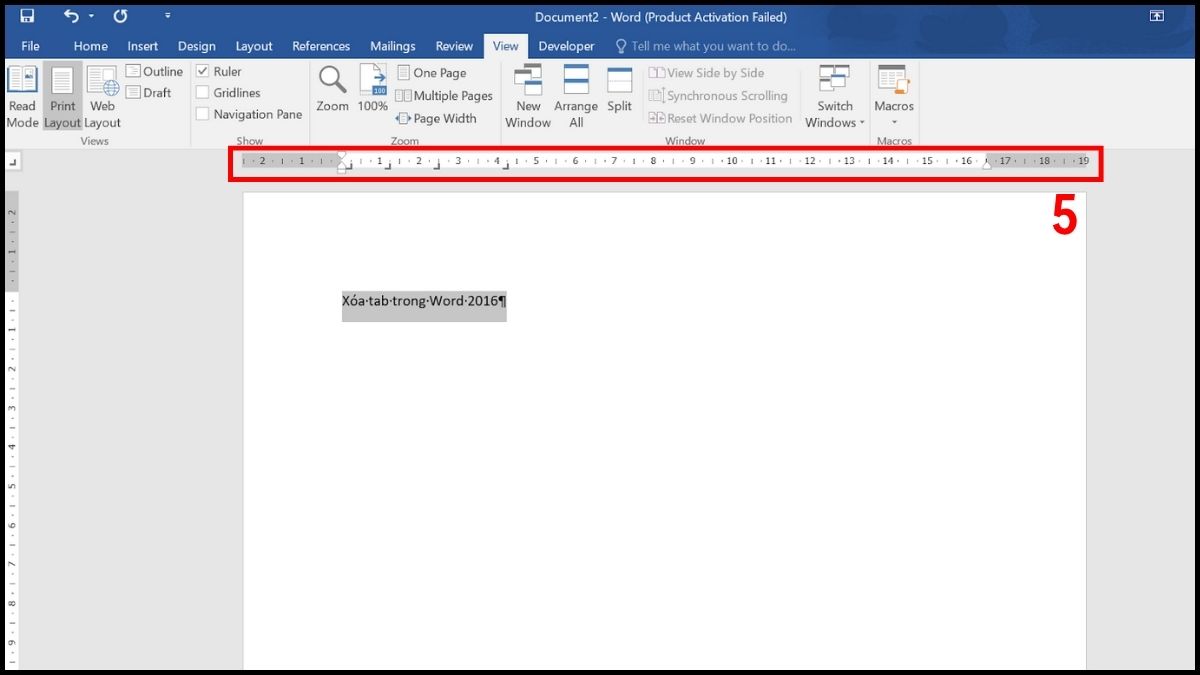Switch to Read Mode view

(21, 95)
